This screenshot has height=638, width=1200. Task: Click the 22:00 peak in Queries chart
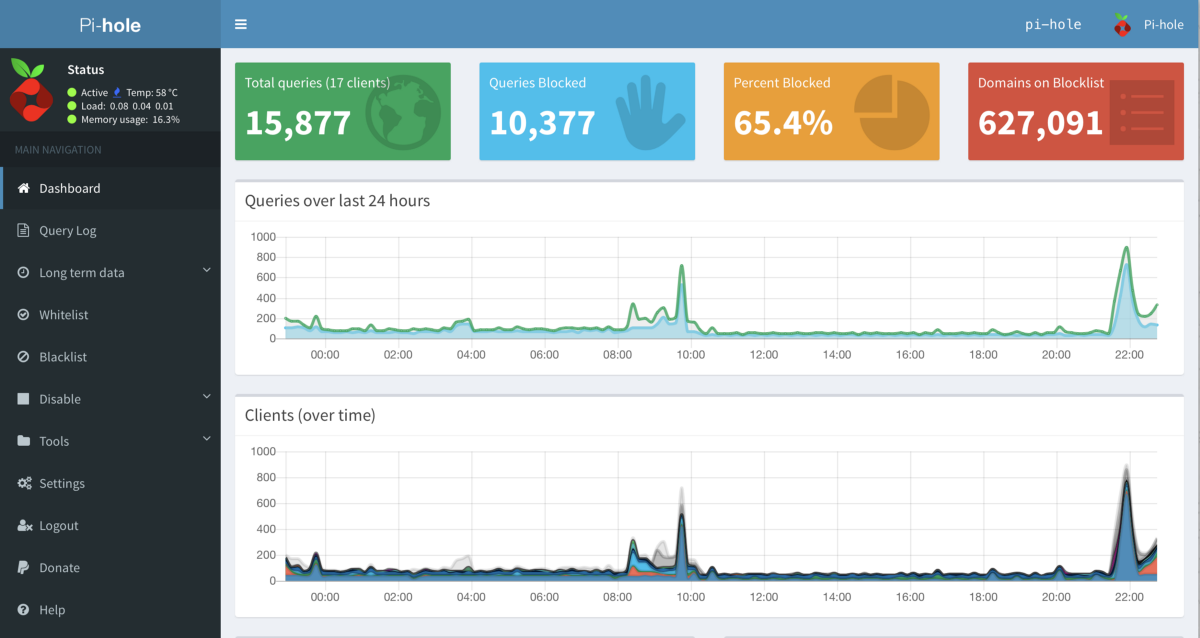point(1127,248)
